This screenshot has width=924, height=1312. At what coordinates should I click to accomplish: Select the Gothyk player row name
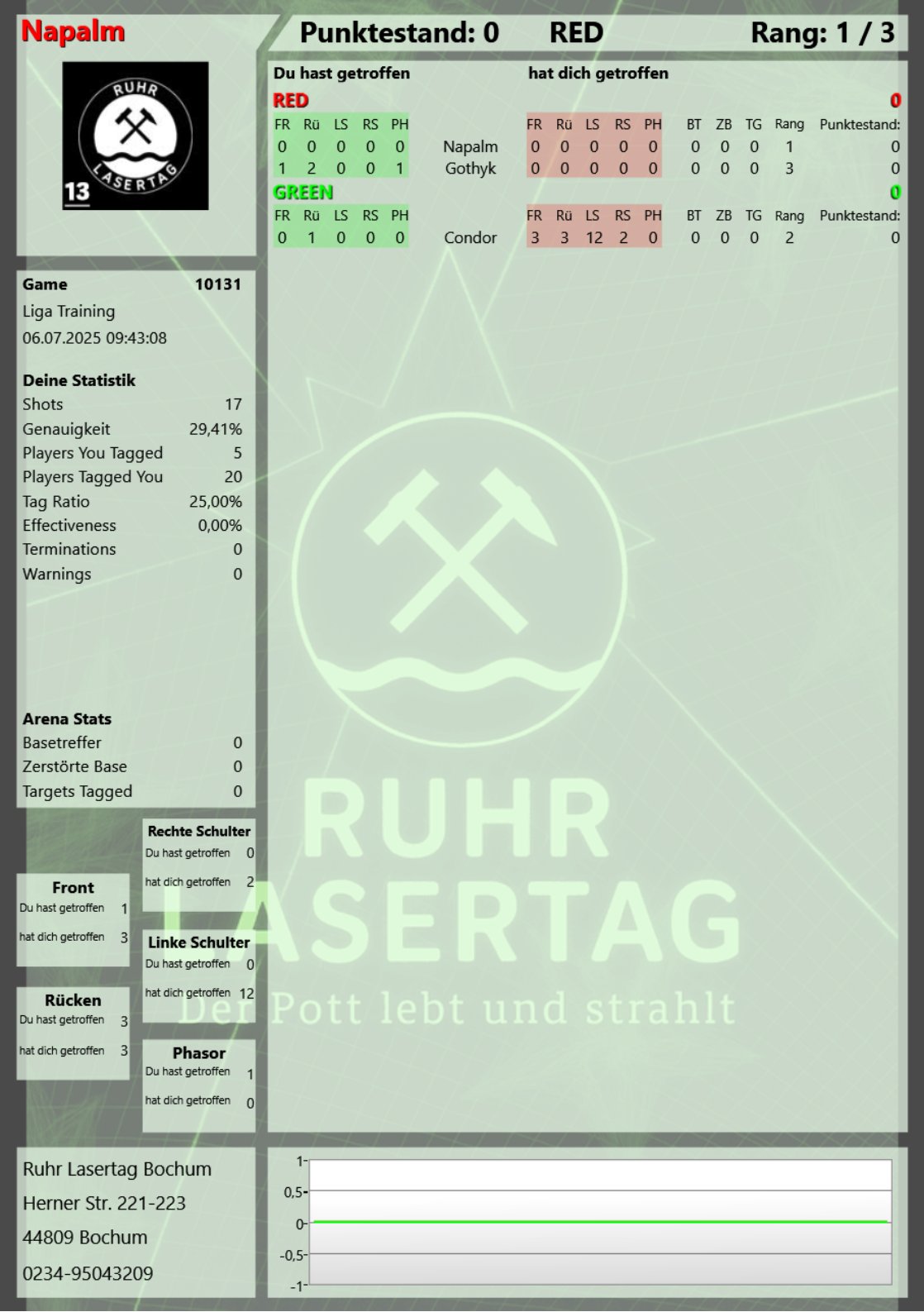pos(470,169)
